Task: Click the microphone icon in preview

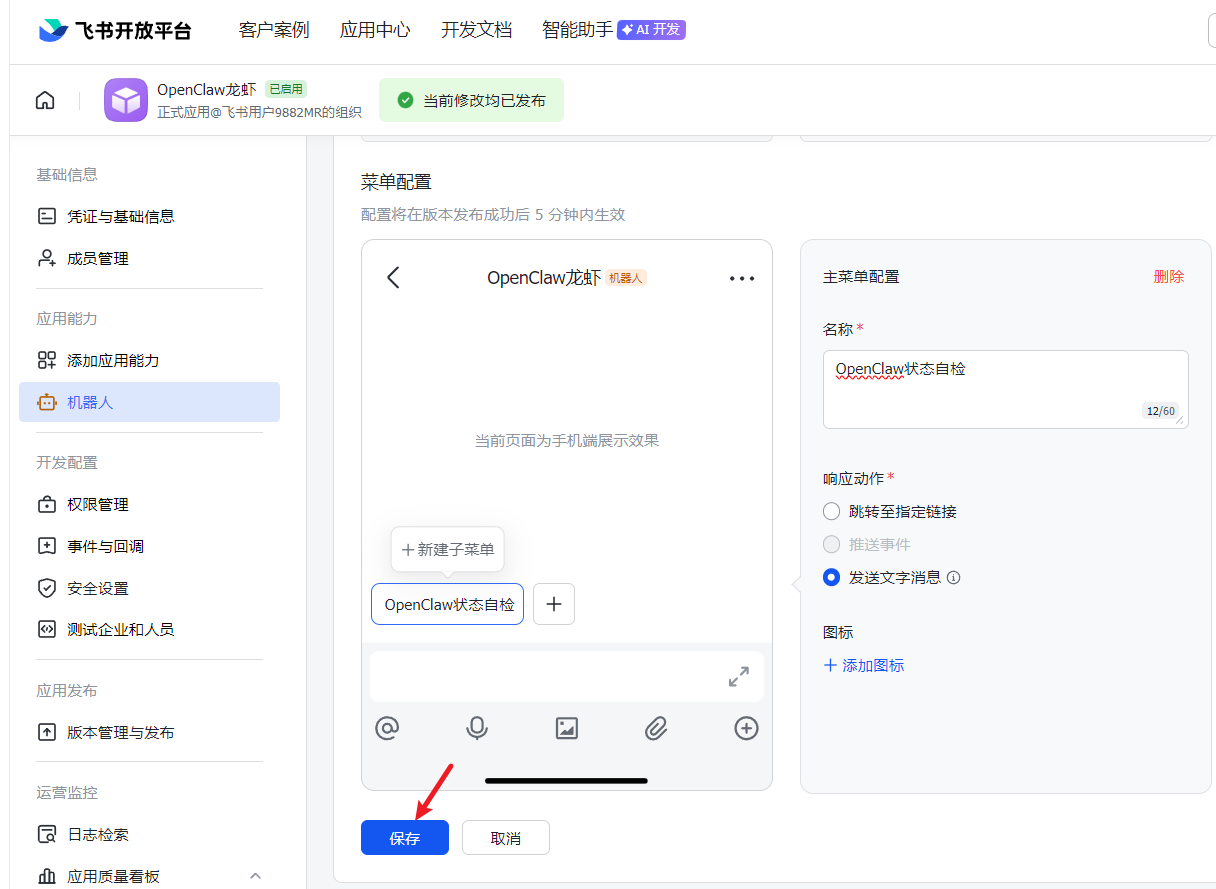Action: point(477,728)
